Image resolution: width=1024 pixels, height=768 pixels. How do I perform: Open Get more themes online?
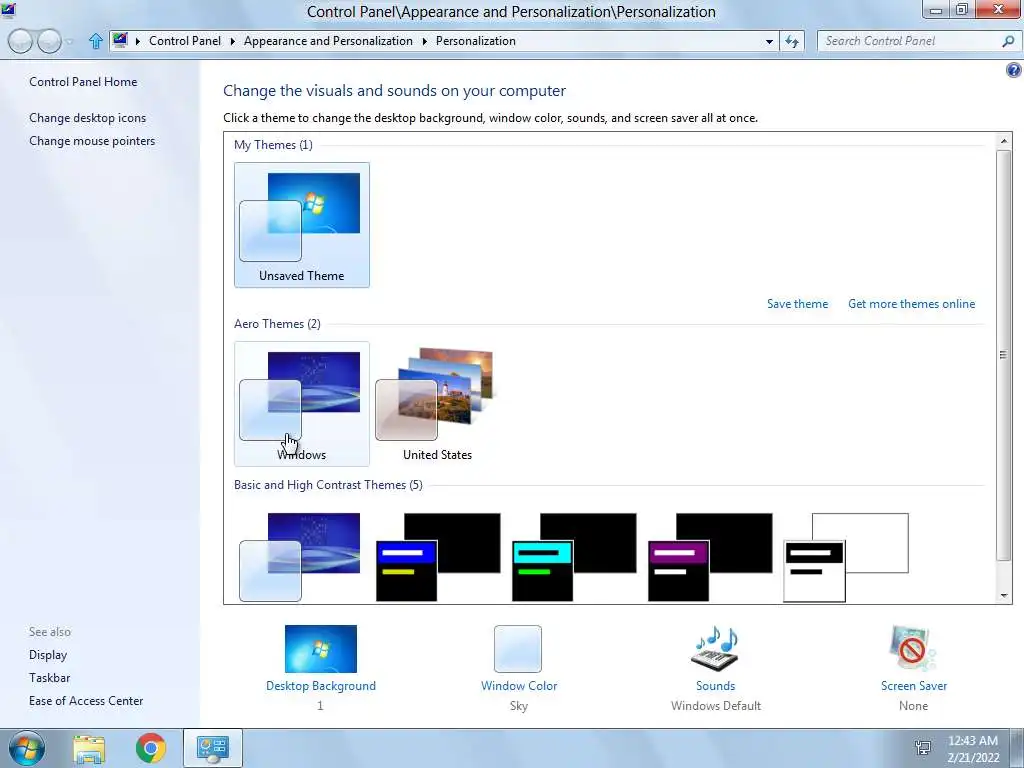point(912,304)
